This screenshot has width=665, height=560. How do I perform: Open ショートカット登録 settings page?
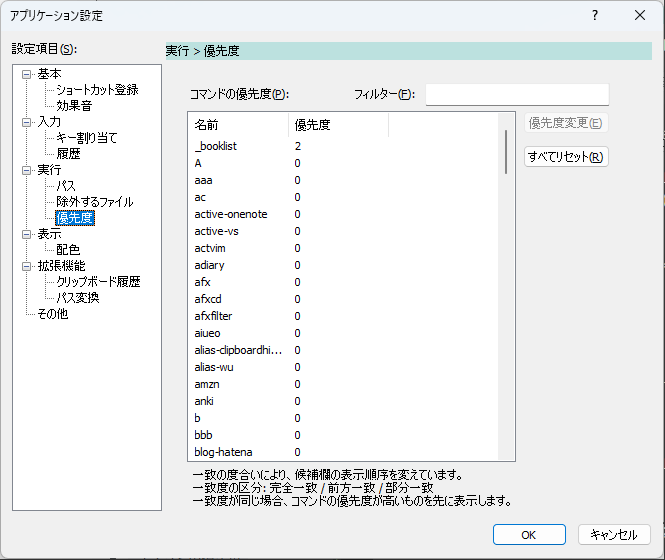pos(97,90)
